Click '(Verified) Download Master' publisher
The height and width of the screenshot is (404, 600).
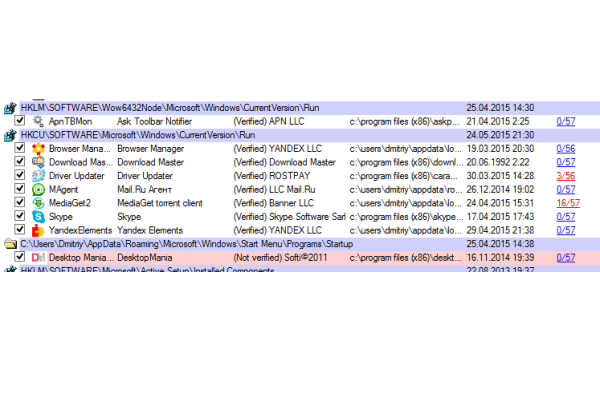[284, 162]
